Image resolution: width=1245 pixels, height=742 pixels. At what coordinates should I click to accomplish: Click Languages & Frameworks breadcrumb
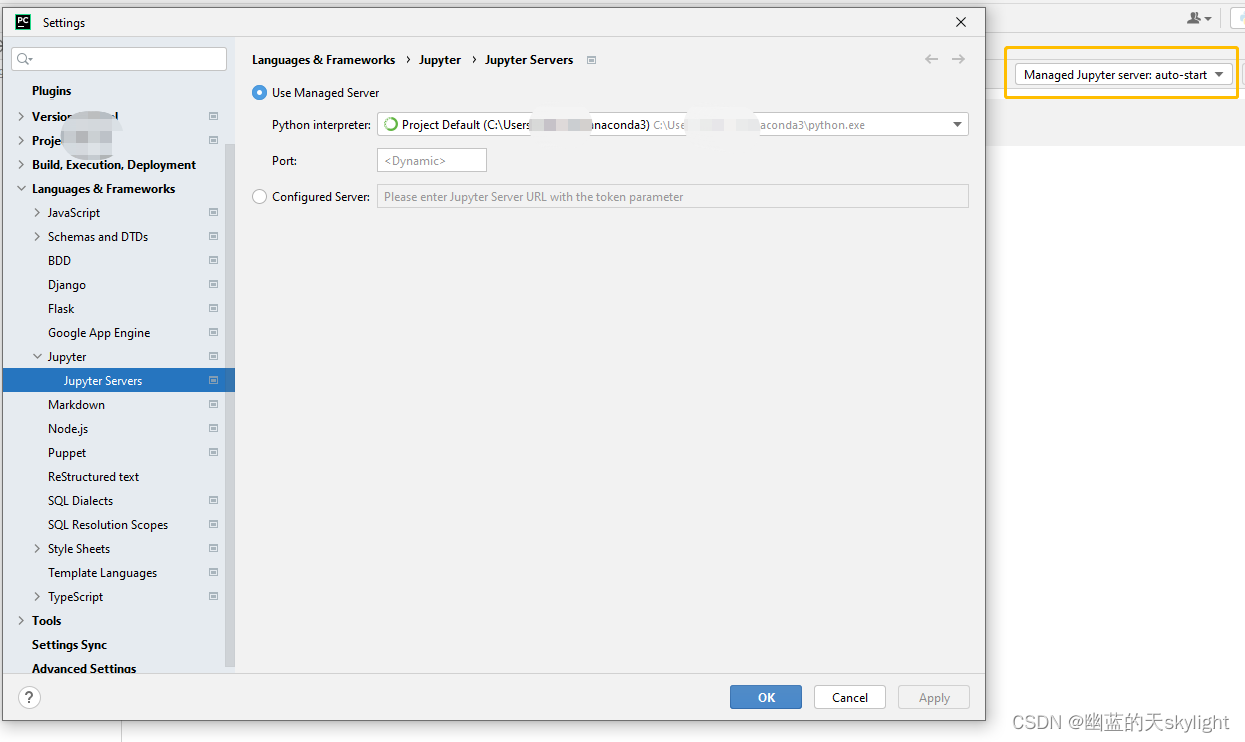323,60
